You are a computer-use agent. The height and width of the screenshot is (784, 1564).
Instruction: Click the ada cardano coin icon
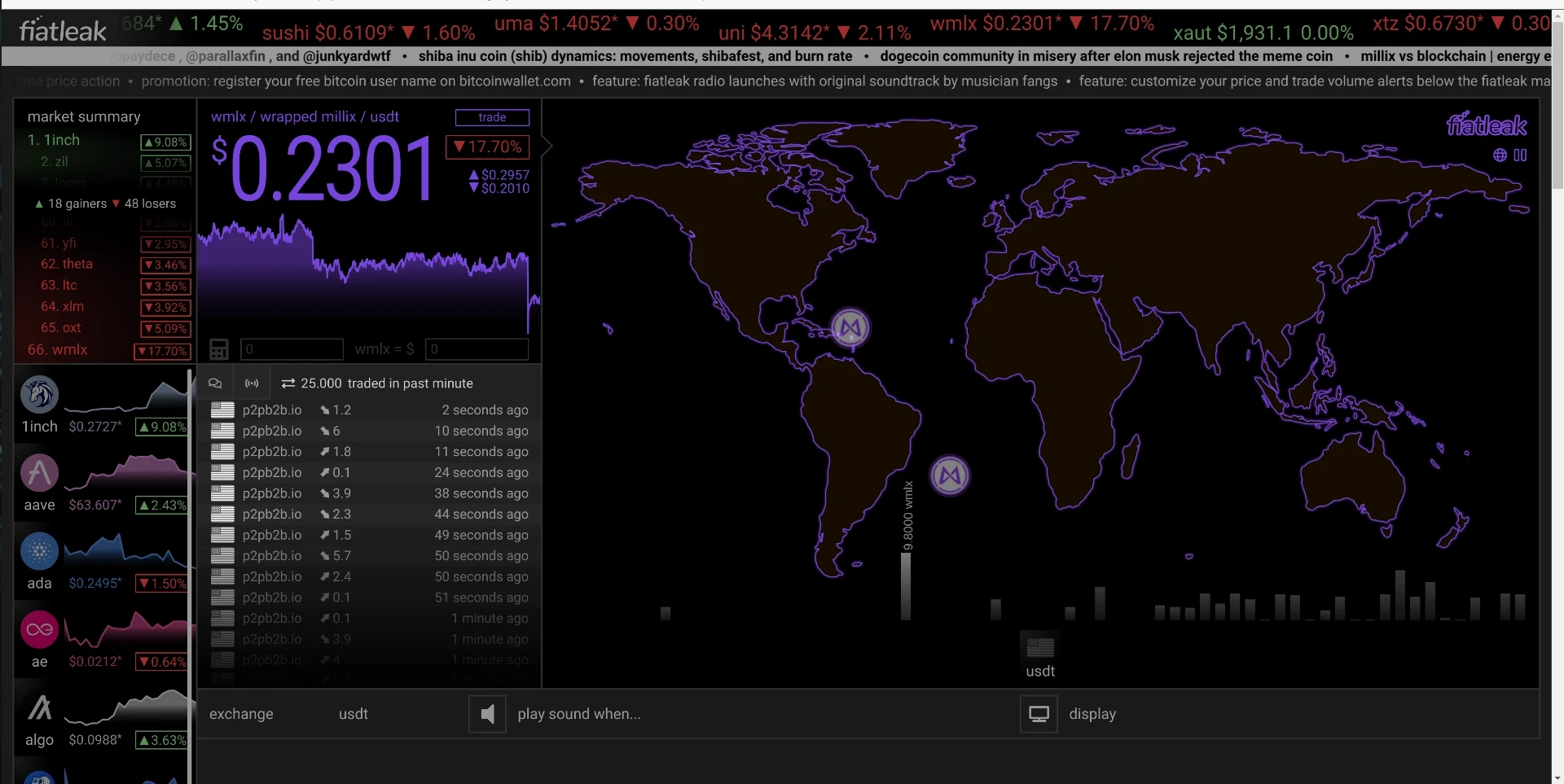point(39,551)
